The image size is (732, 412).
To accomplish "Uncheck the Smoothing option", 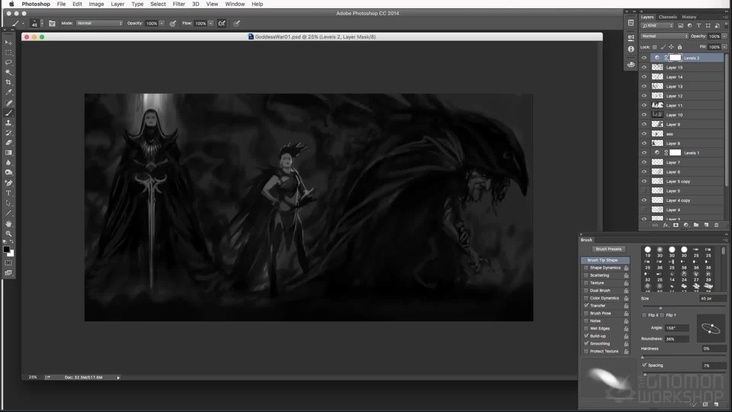I will [586, 343].
